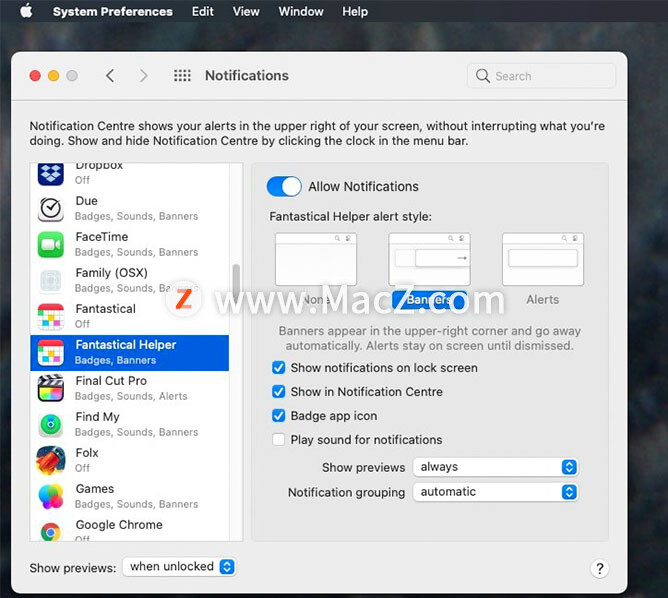Select the Folx rocket icon
The height and width of the screenshot is (598, 668).
[51, 460]
